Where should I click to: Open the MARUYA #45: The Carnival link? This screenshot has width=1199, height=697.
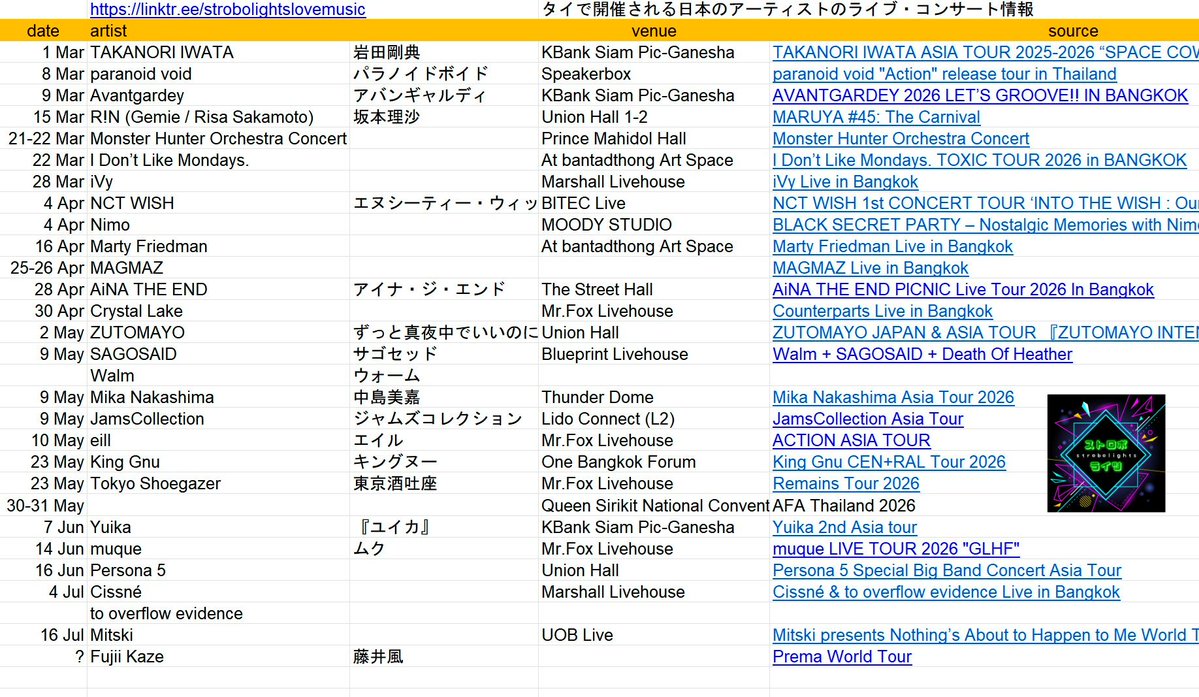[x=876, y=117]
